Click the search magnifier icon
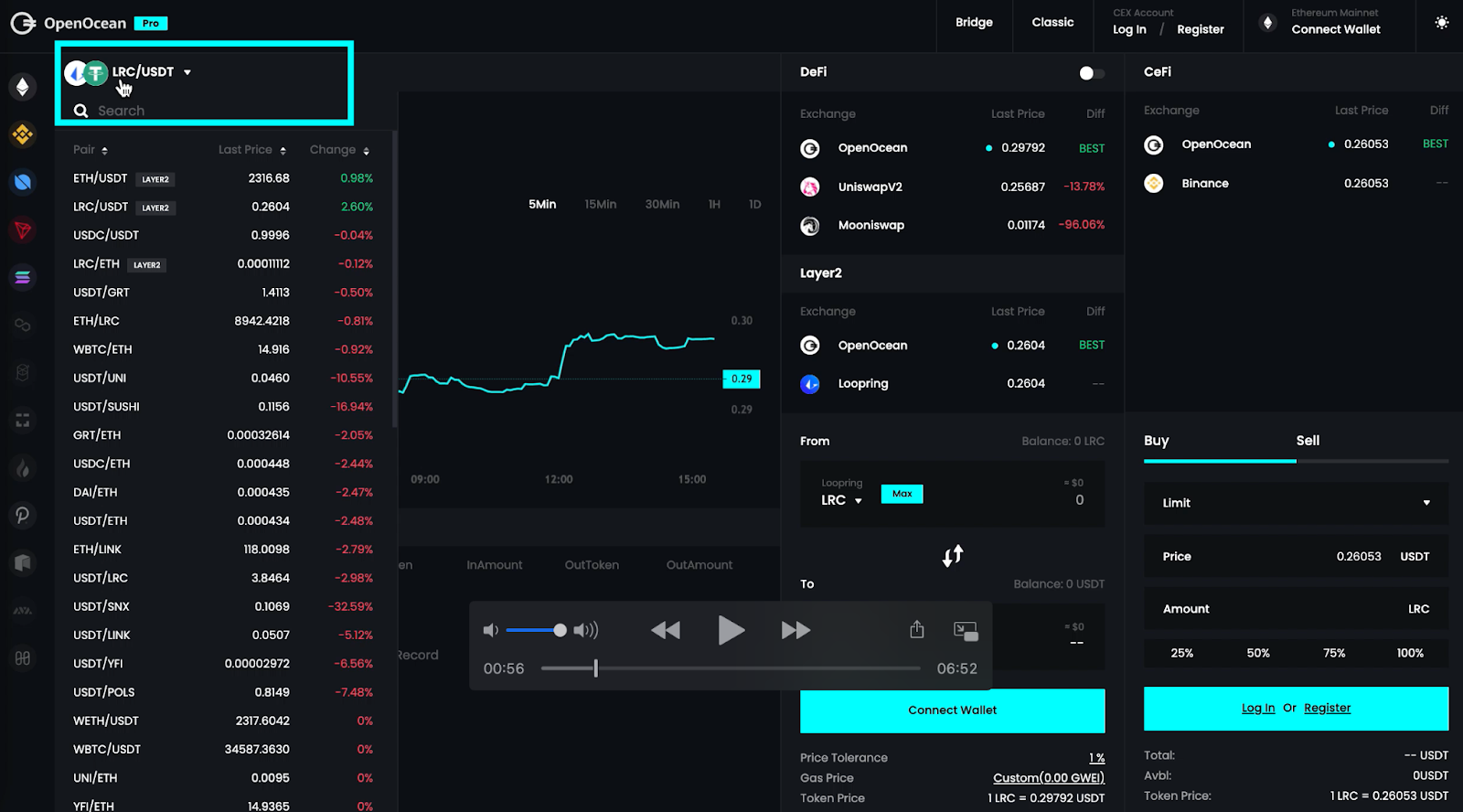 (80, 111)
